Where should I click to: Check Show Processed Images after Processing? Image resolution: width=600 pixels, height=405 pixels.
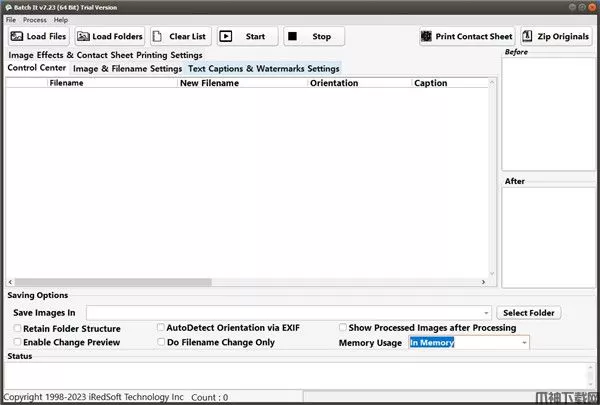pos(342,327)
